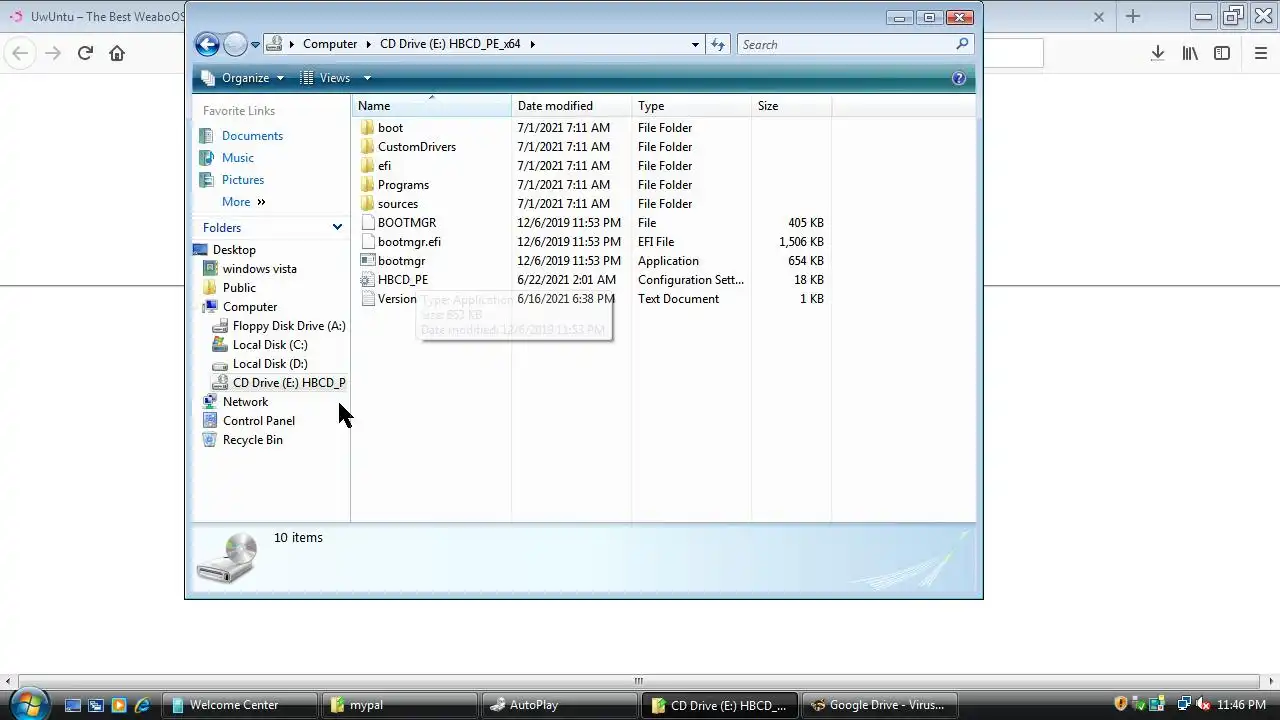Select Network in folder tree
1280x720 pixels.
(245, 402)
